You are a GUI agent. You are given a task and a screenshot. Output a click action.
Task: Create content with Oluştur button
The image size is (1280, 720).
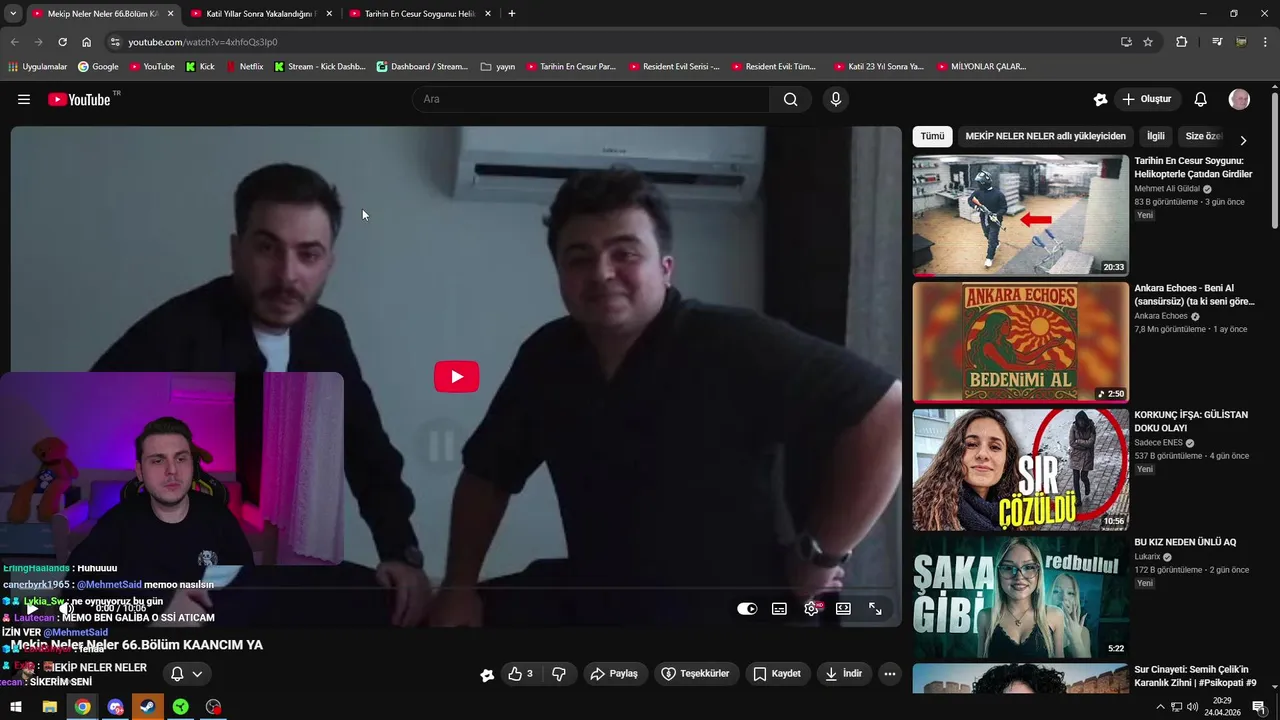[x=1146, y=99]
